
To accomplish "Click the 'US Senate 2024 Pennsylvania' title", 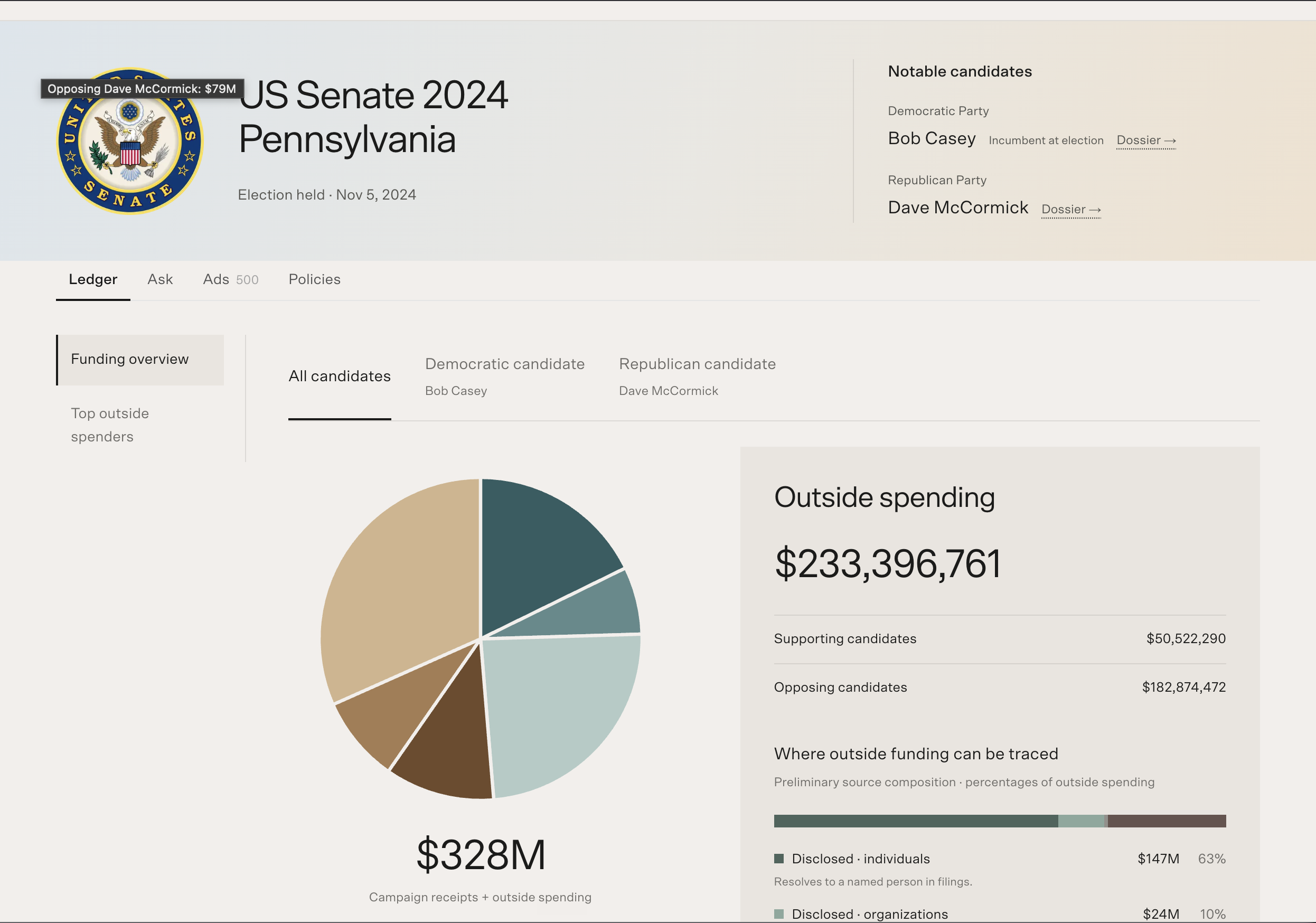I will point(373,117).
